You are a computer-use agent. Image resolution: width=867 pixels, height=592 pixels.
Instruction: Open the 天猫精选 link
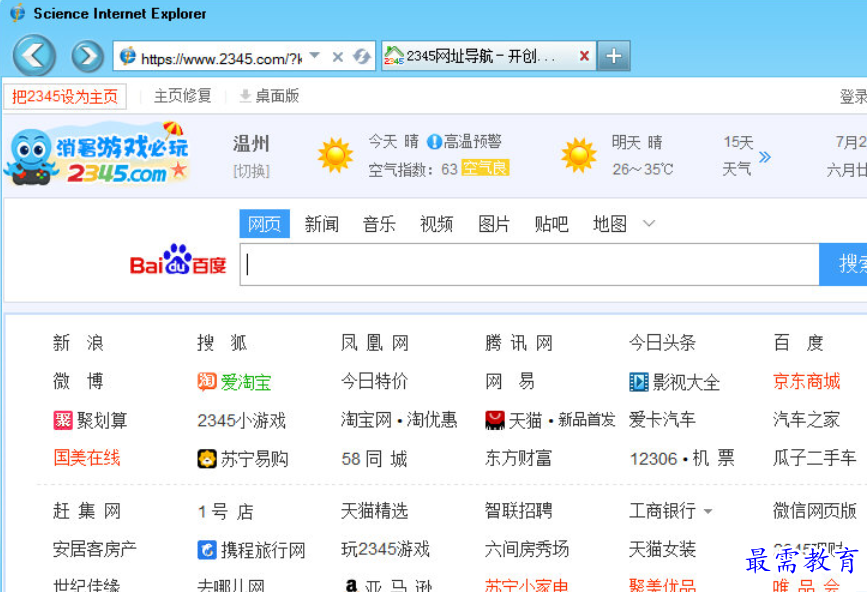[x=375, y=511]
